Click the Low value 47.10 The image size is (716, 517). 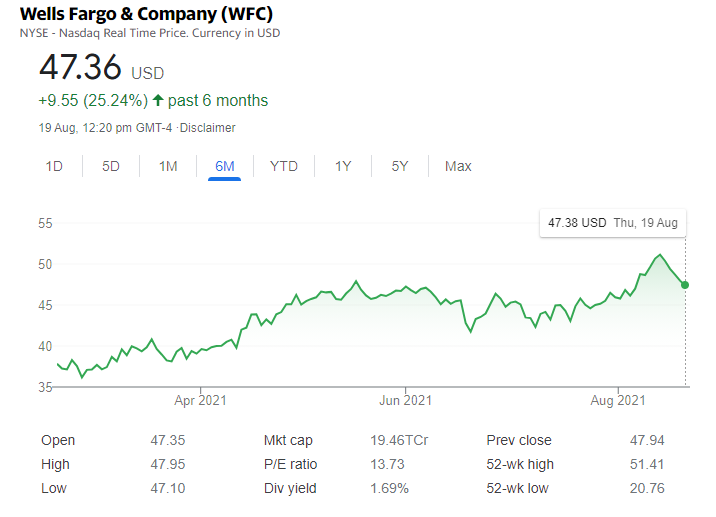click(x=168, y=488)
